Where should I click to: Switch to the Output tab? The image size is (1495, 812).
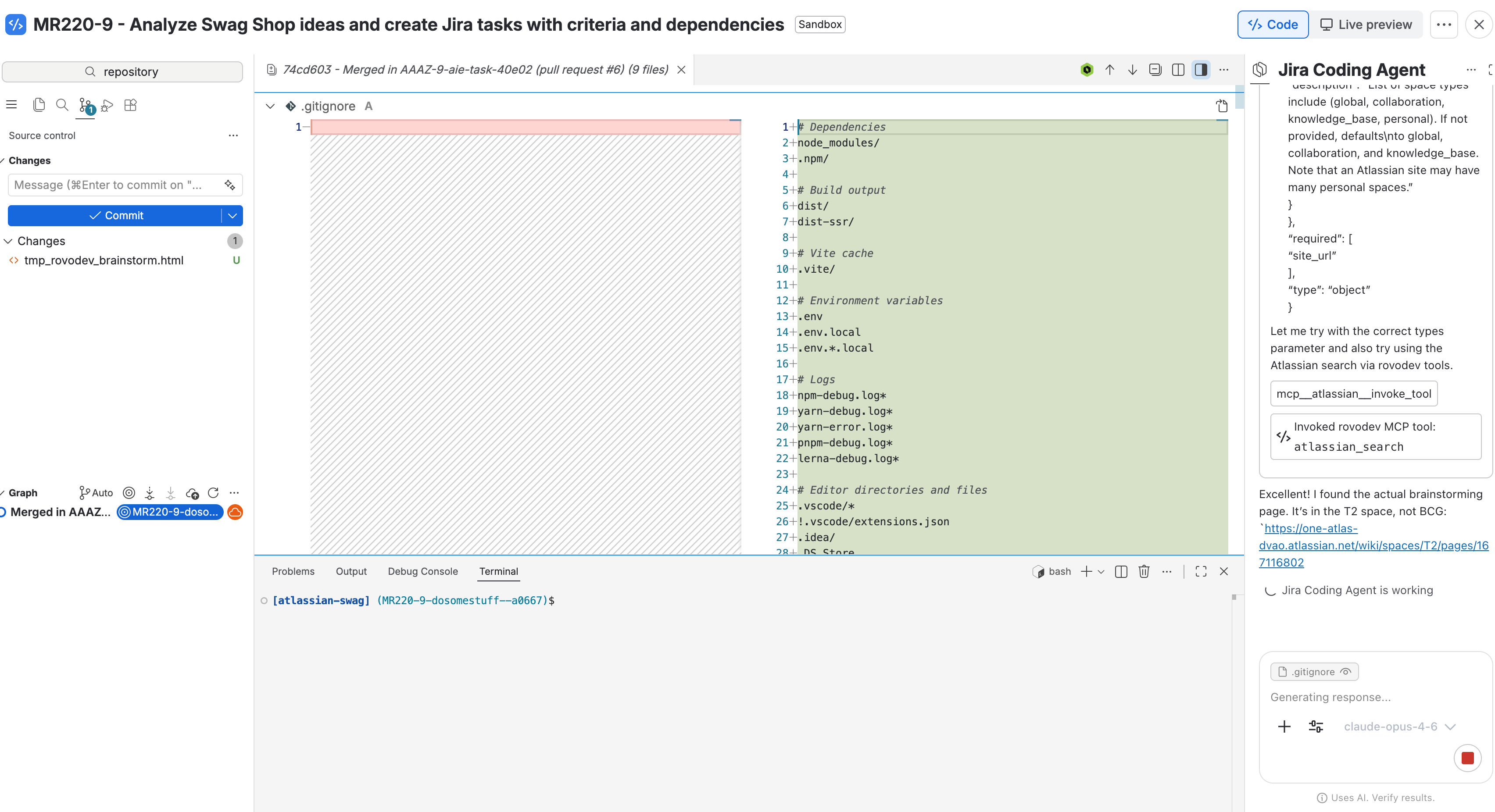[x=351, y=571]
